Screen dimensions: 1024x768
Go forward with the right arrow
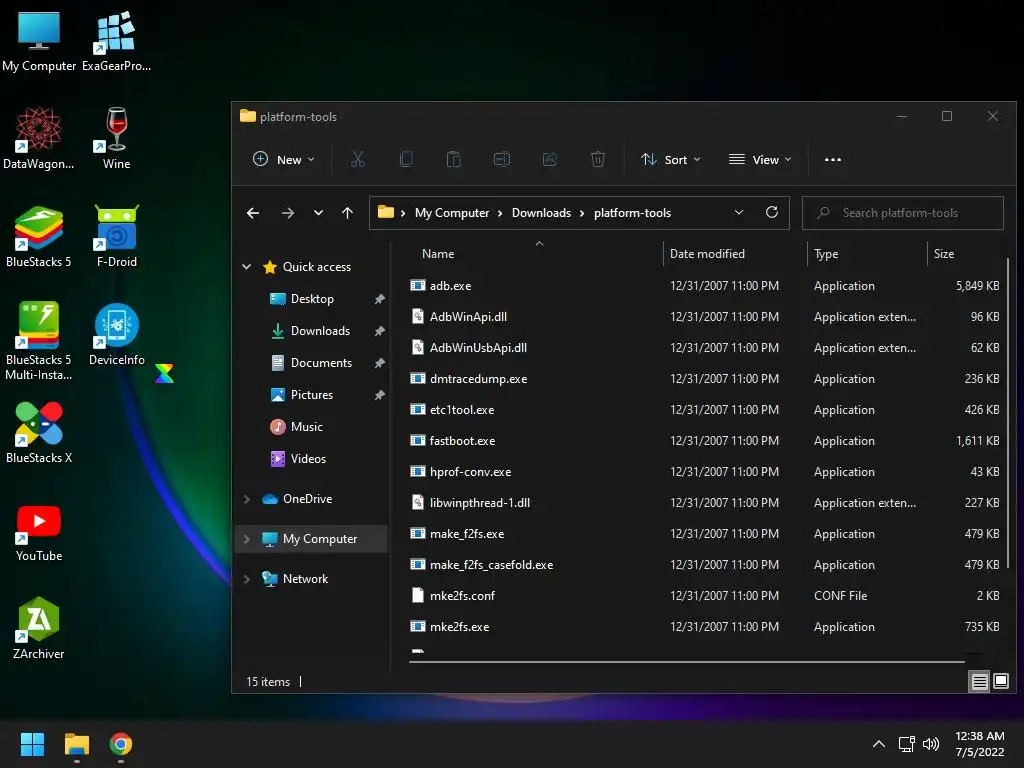(x=287, y=213)
